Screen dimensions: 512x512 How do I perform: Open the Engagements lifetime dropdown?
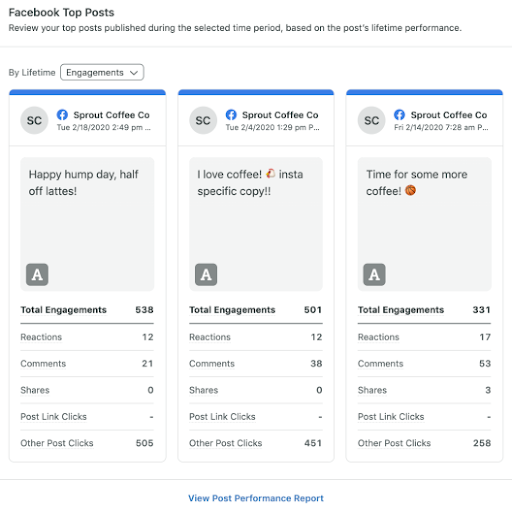(102, 72)
